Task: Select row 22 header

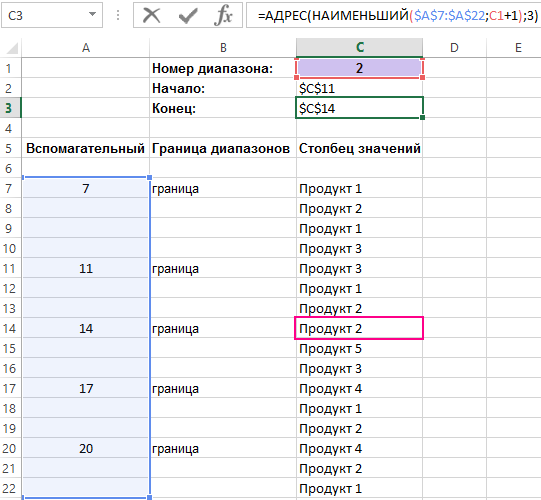Action: (x=9, y=488)
